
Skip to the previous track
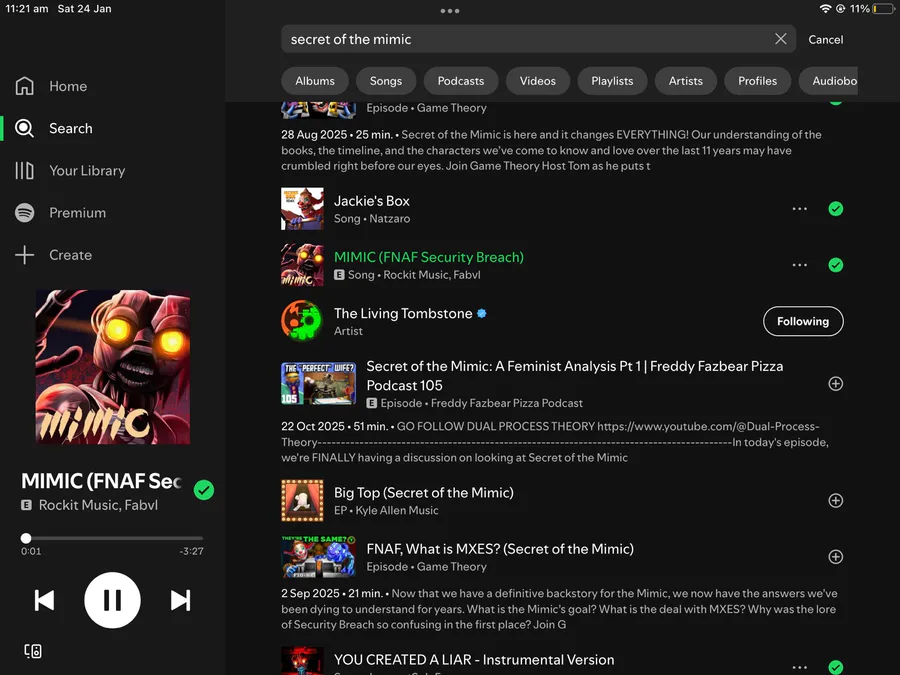click(x=44, y=600)
